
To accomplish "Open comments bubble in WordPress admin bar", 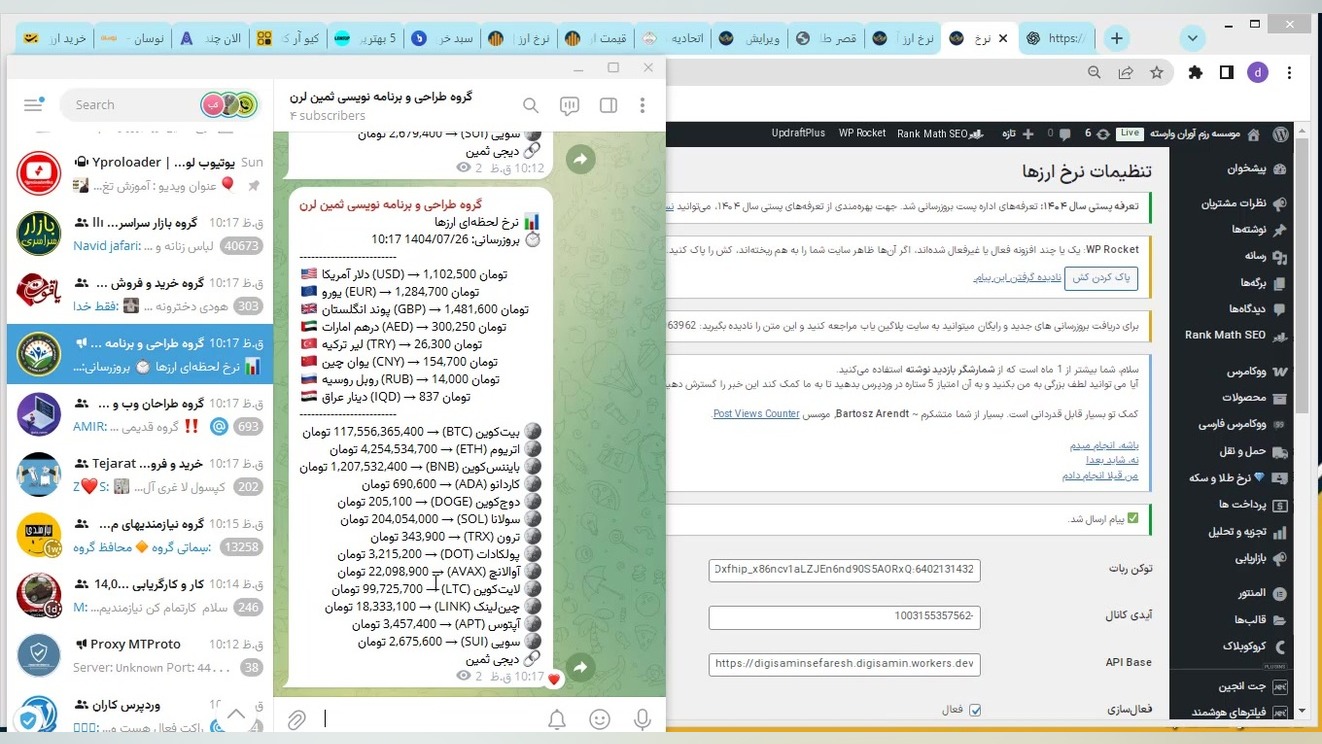I will (x=1058, y=134).
